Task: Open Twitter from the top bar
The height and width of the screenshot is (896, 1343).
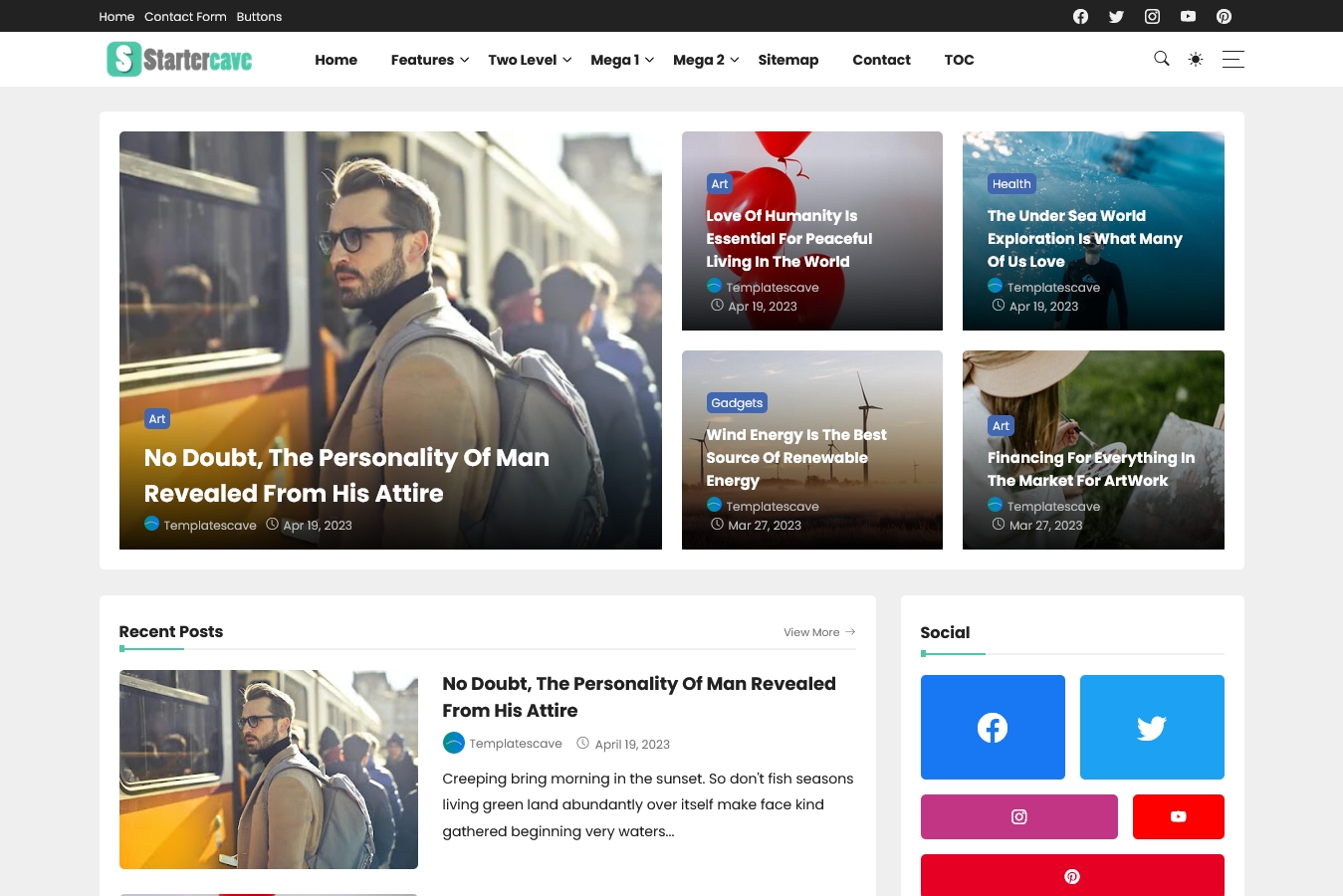Action: coord(1116,16)
